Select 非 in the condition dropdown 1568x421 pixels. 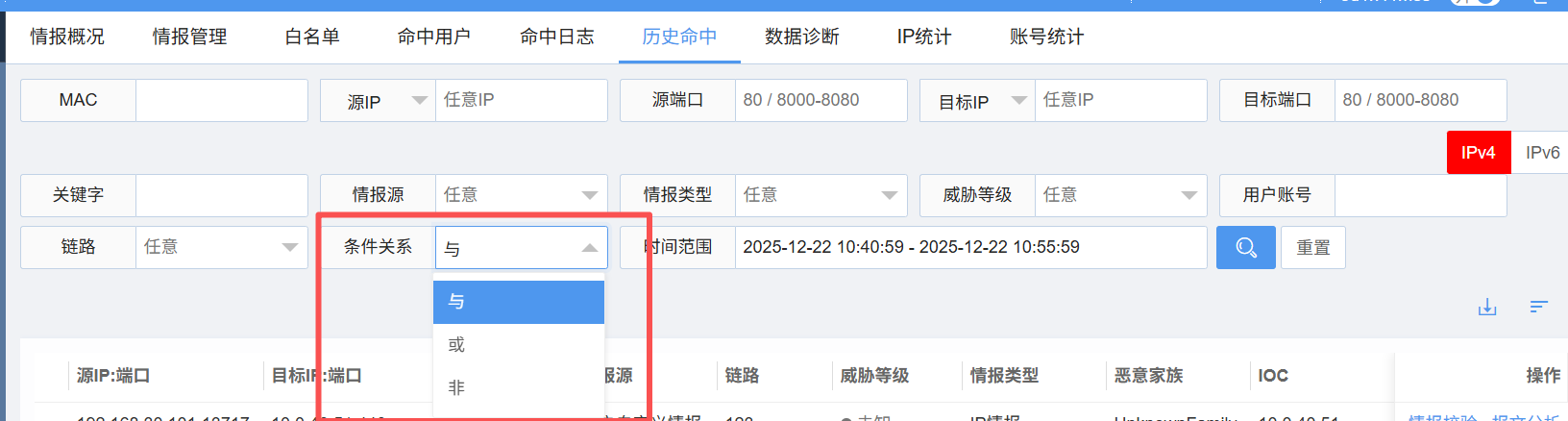coord(519,387)
